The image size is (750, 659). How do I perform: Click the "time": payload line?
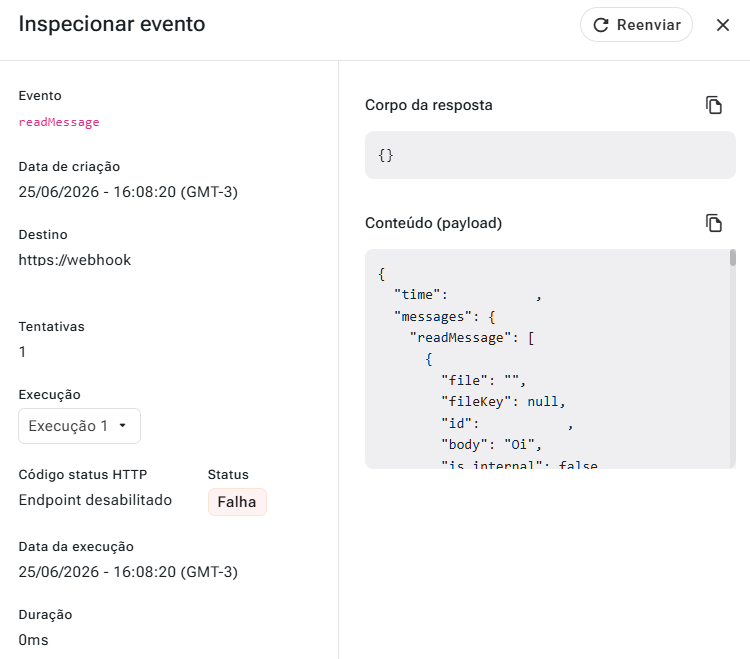[467, 295]
